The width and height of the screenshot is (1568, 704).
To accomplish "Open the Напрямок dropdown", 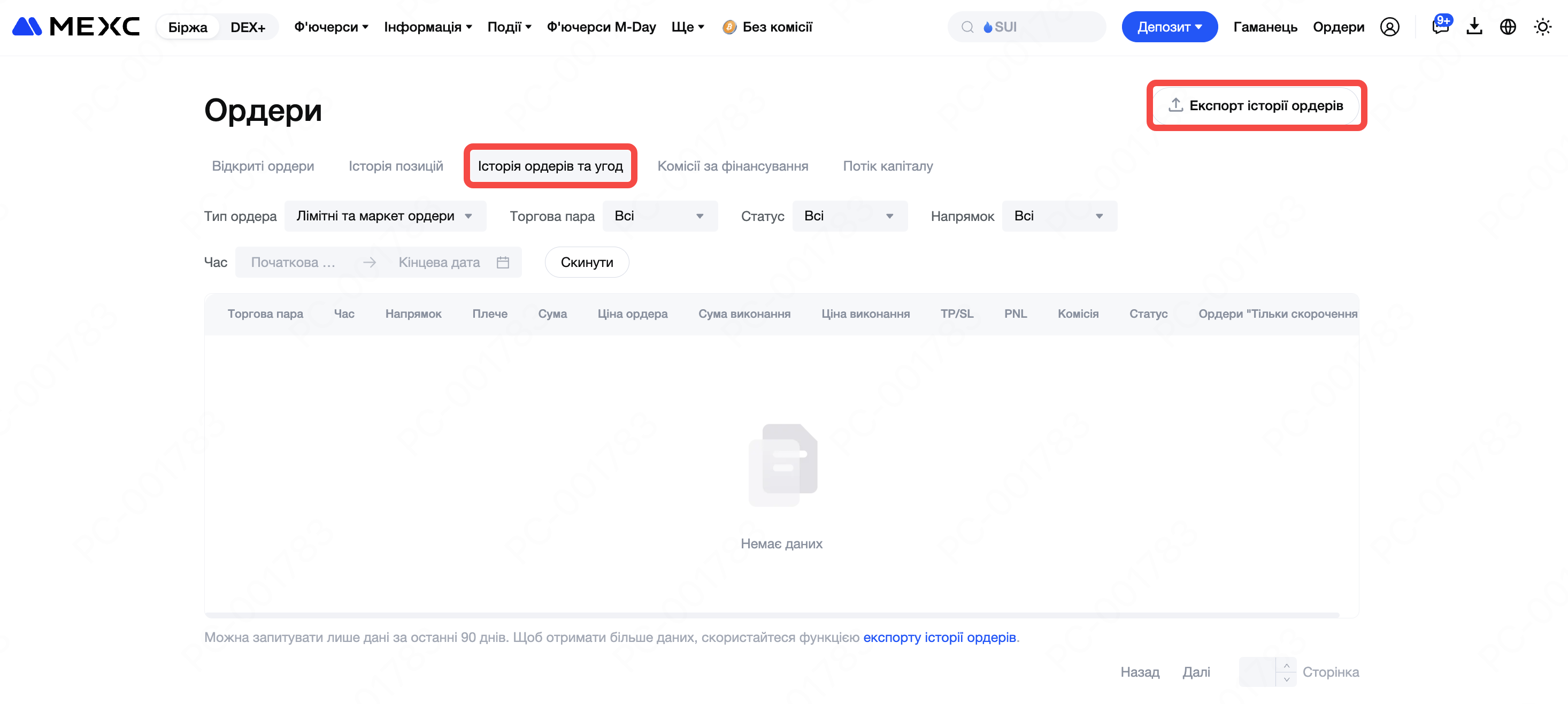I will pyautogui.click(x=1059, y=216).
